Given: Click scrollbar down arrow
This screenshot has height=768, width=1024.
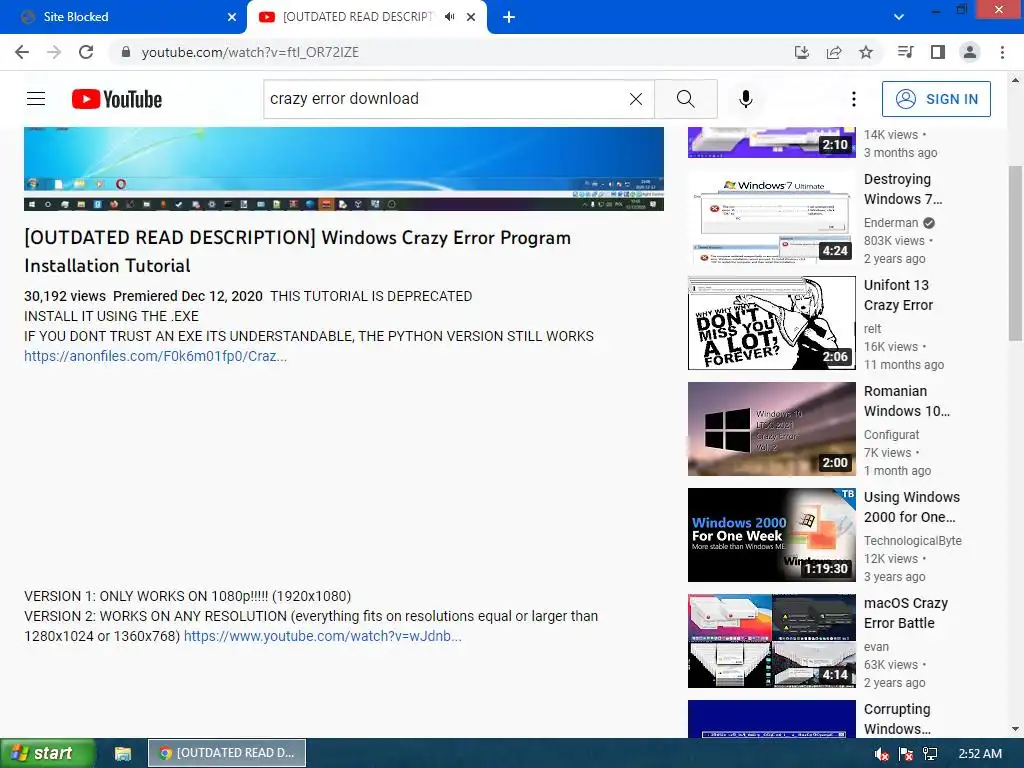Looking at the screenshot, I should pos(1016,729).
